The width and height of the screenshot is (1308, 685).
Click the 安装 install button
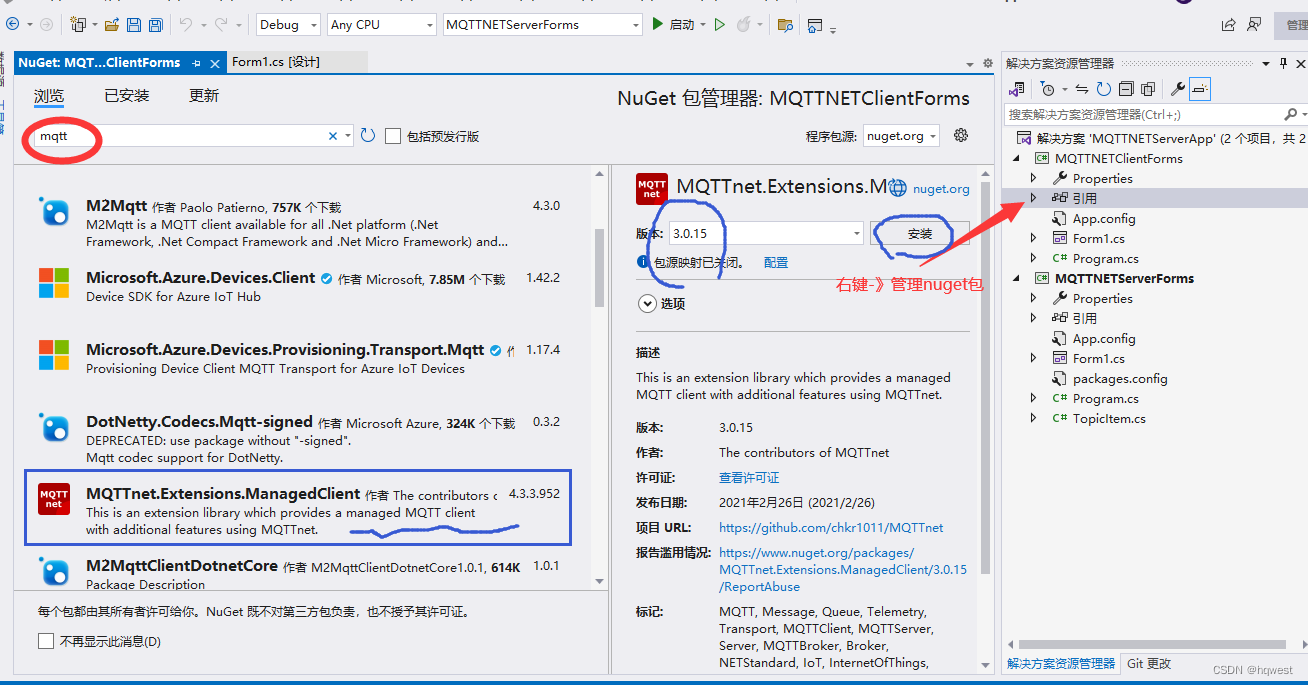coord(919,234)
